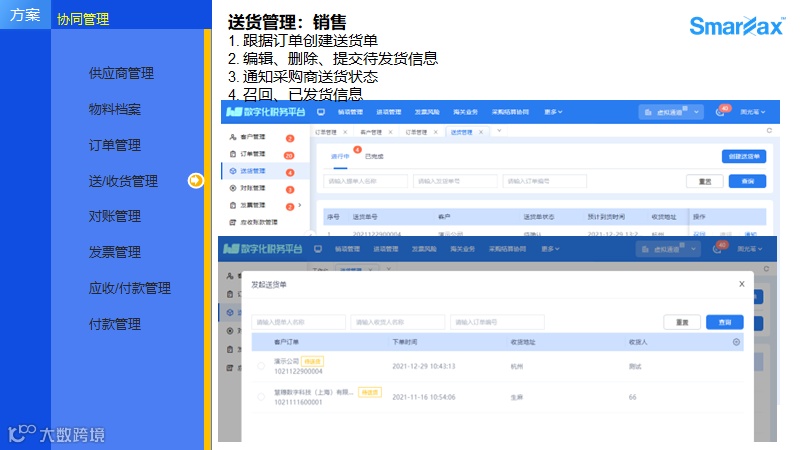Click 对账管理 in the slide's left list
The image size is (800, 450).
click(x=114, y=216)
